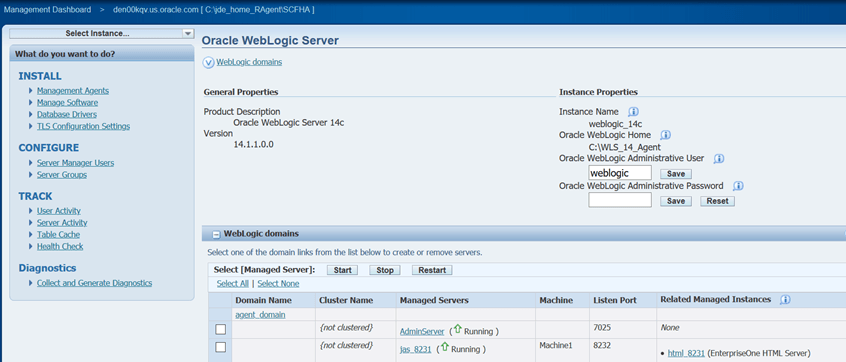Click arrow bullet beside Manage Software
Image resolution: width=846 pixels, height=362 pixels.
coord(31,103)
